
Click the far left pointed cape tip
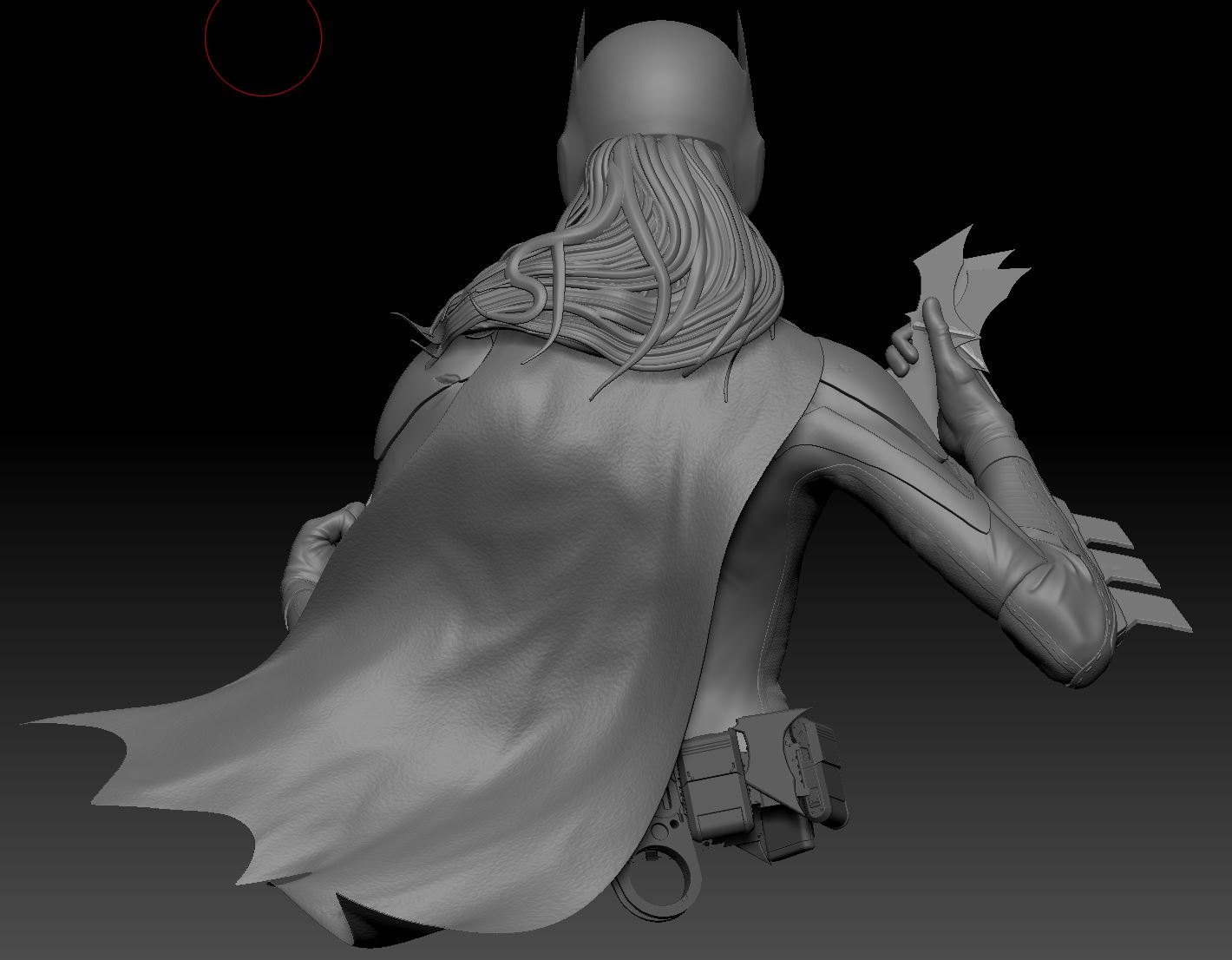click(35, 722)
